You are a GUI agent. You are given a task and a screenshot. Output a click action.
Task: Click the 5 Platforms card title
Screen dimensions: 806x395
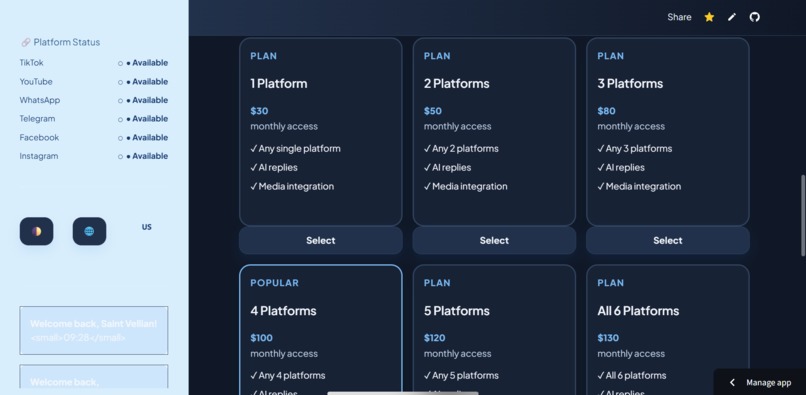(456, 311)
